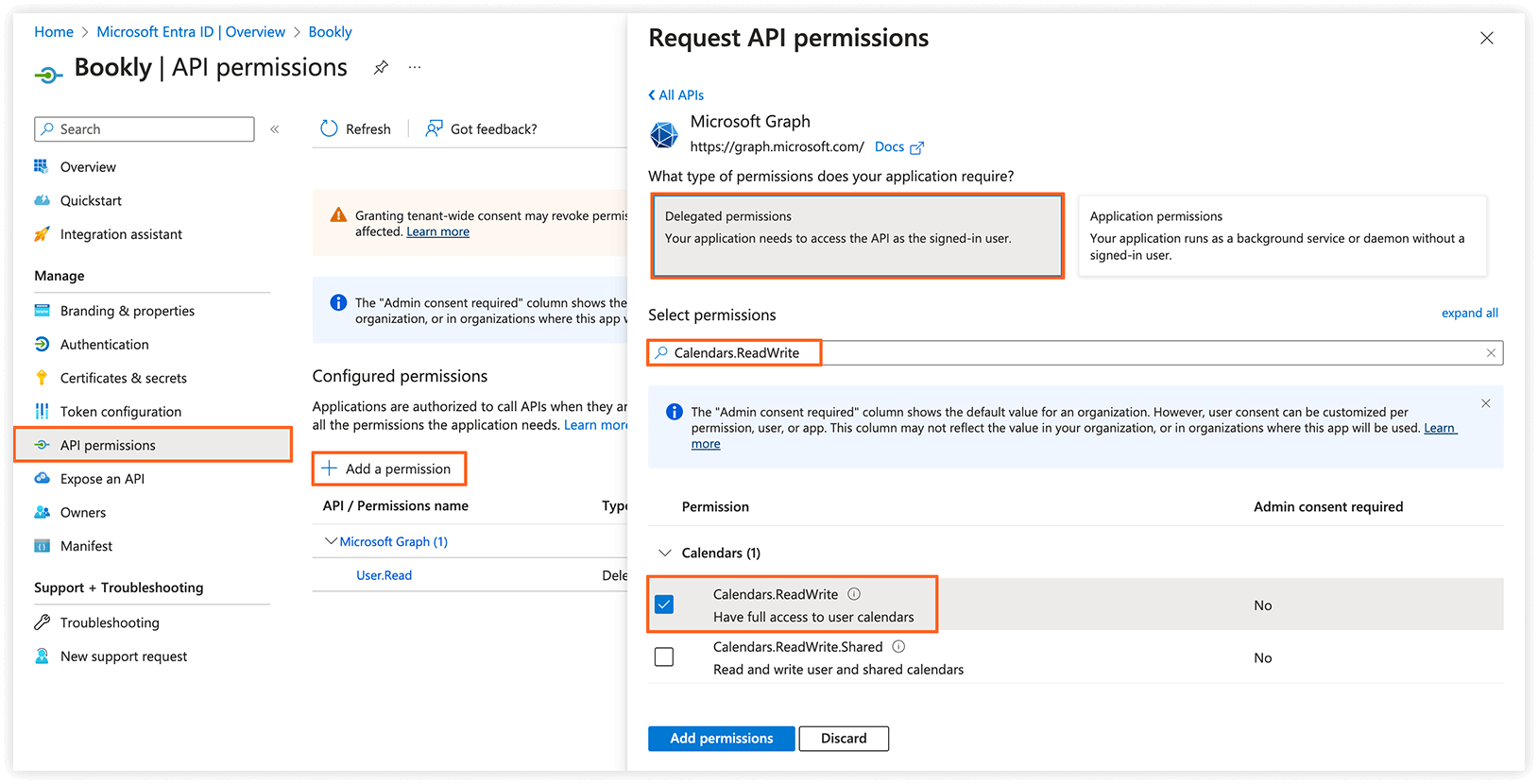This screenshot has width=1538, height=784.
Task: Click the Refresh toolbar button
Action: (x=355, y=129)
